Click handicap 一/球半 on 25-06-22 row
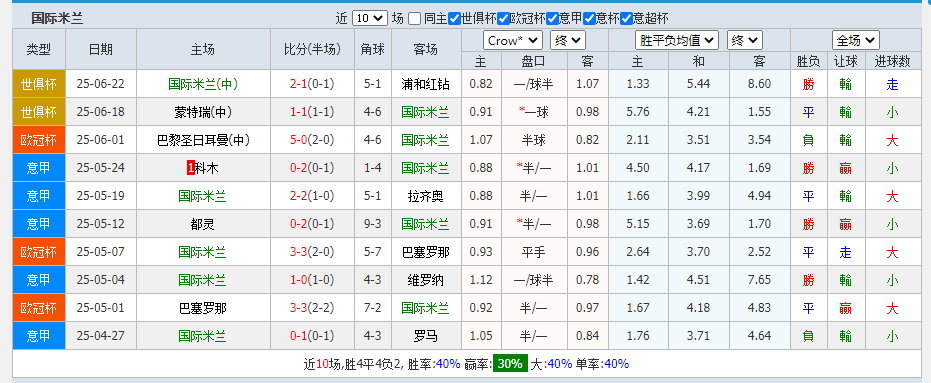Viewport: 931px width, 383px height. coord(534,84)
